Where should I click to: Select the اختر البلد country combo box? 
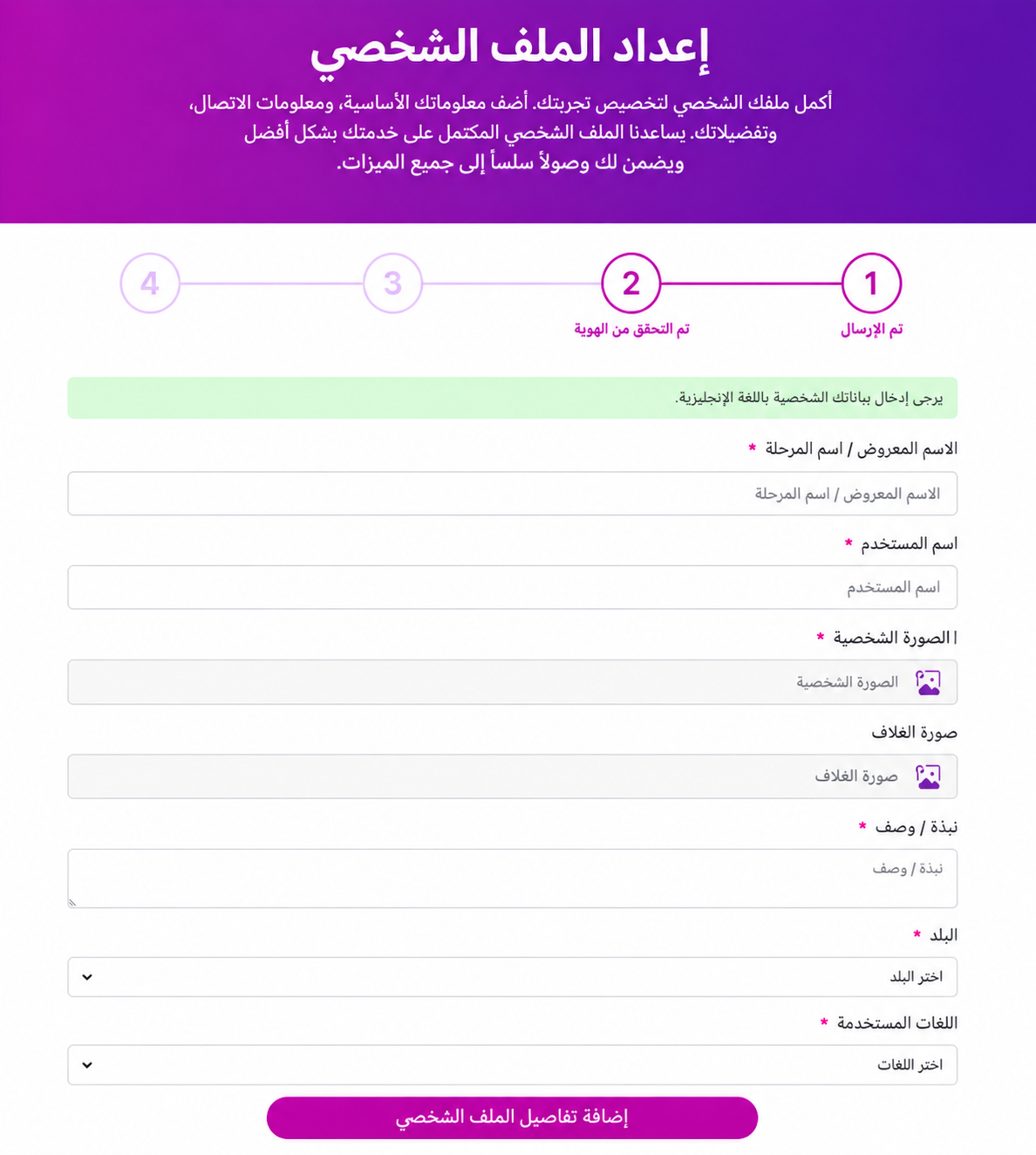(513, 977)
